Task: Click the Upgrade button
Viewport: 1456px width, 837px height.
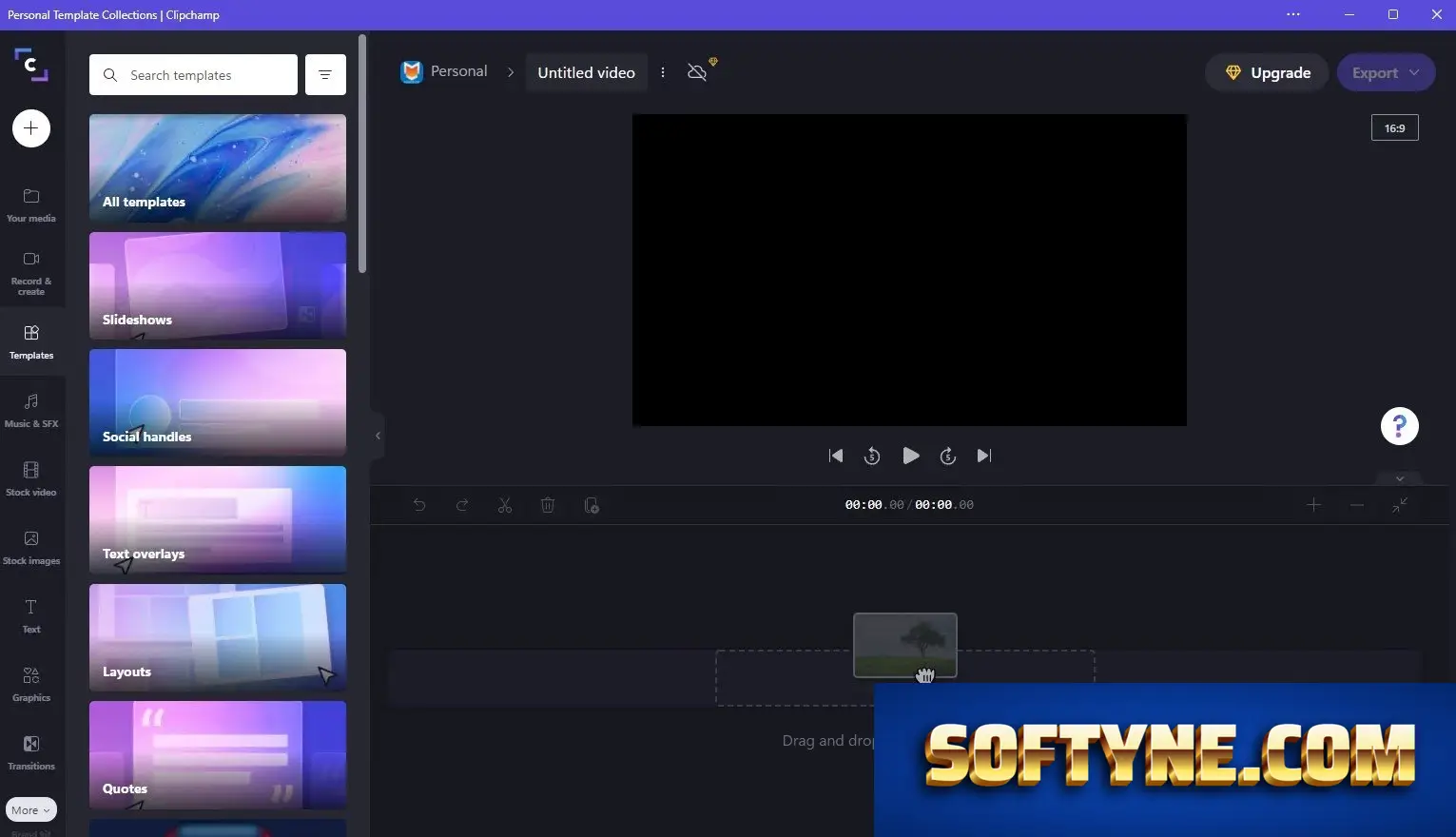Action: click(1267, 72)
